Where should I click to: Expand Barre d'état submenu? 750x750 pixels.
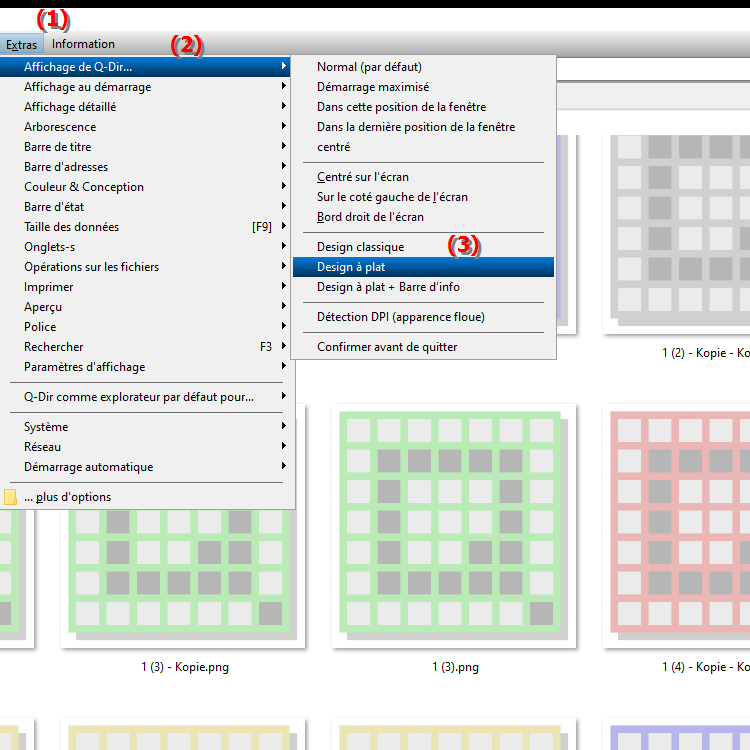point(145,207)
